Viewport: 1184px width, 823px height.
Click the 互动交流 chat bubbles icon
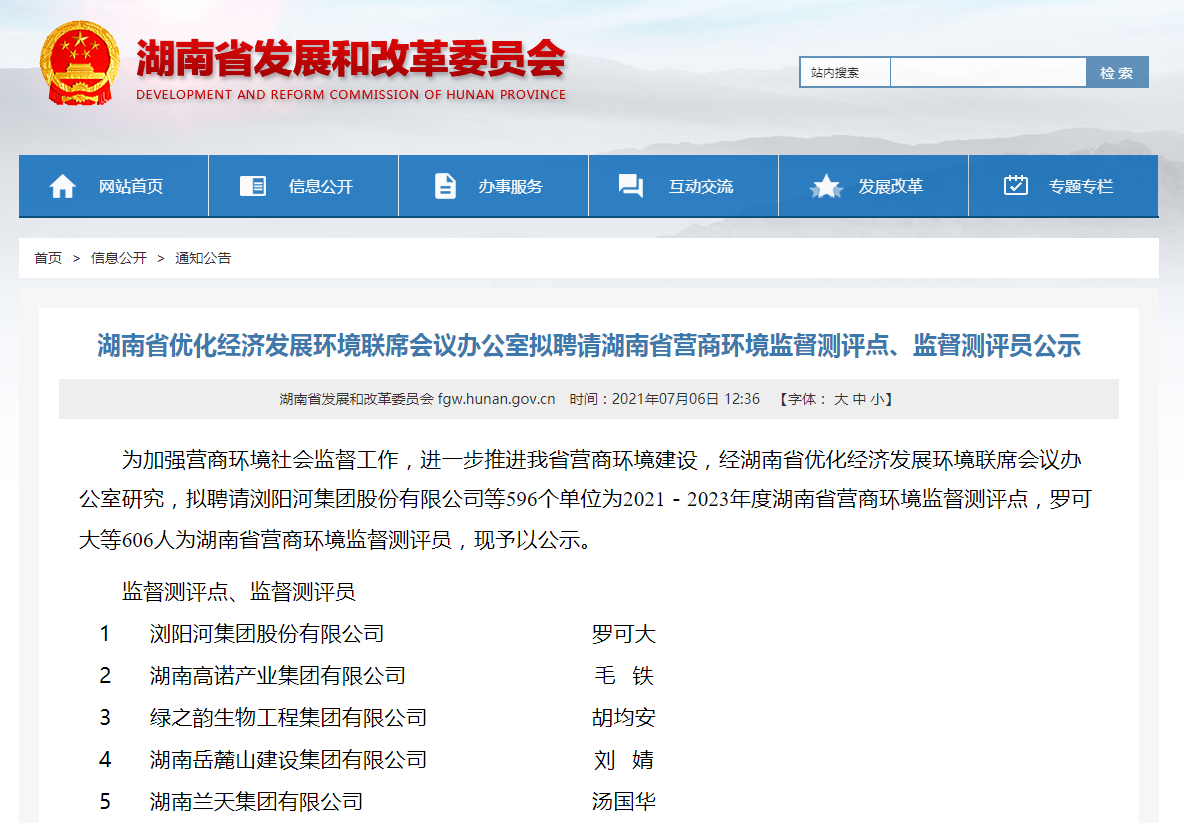click(x=631, y=186)
